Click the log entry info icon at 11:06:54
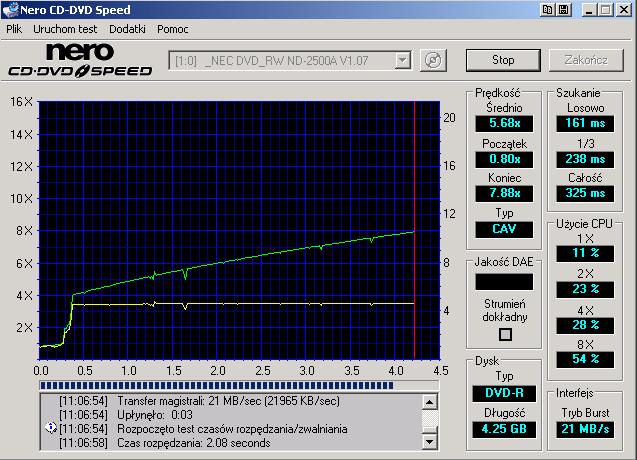637x460 pixels. click(51, 427)
